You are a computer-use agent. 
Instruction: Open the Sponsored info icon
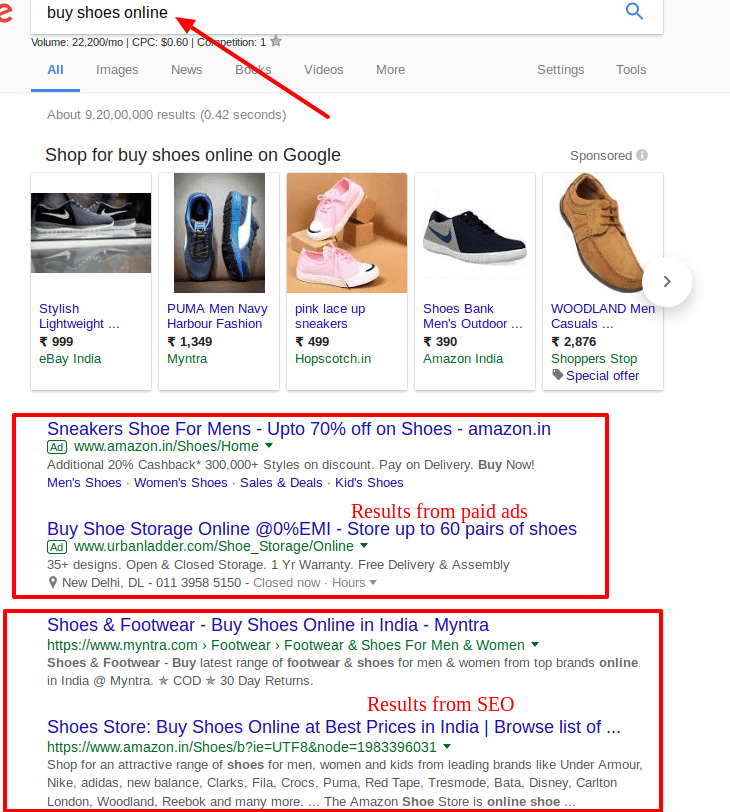point(642,155)
